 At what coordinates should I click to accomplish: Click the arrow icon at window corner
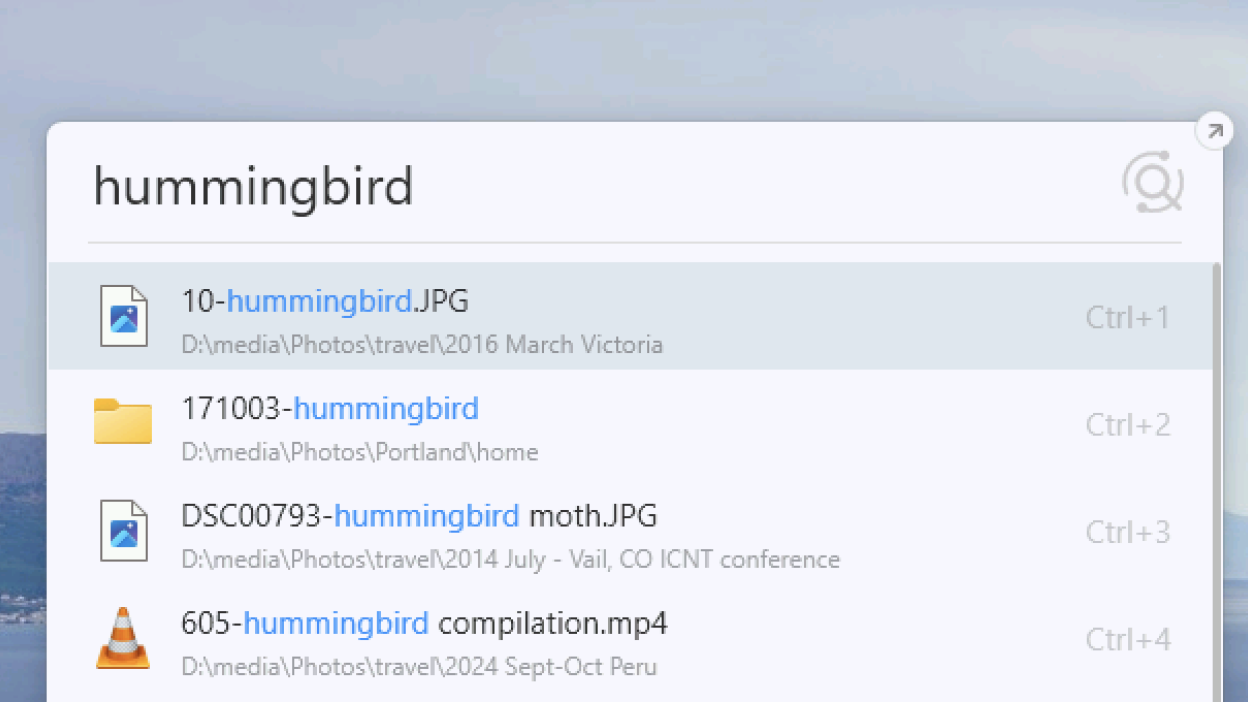(1214, 131)
